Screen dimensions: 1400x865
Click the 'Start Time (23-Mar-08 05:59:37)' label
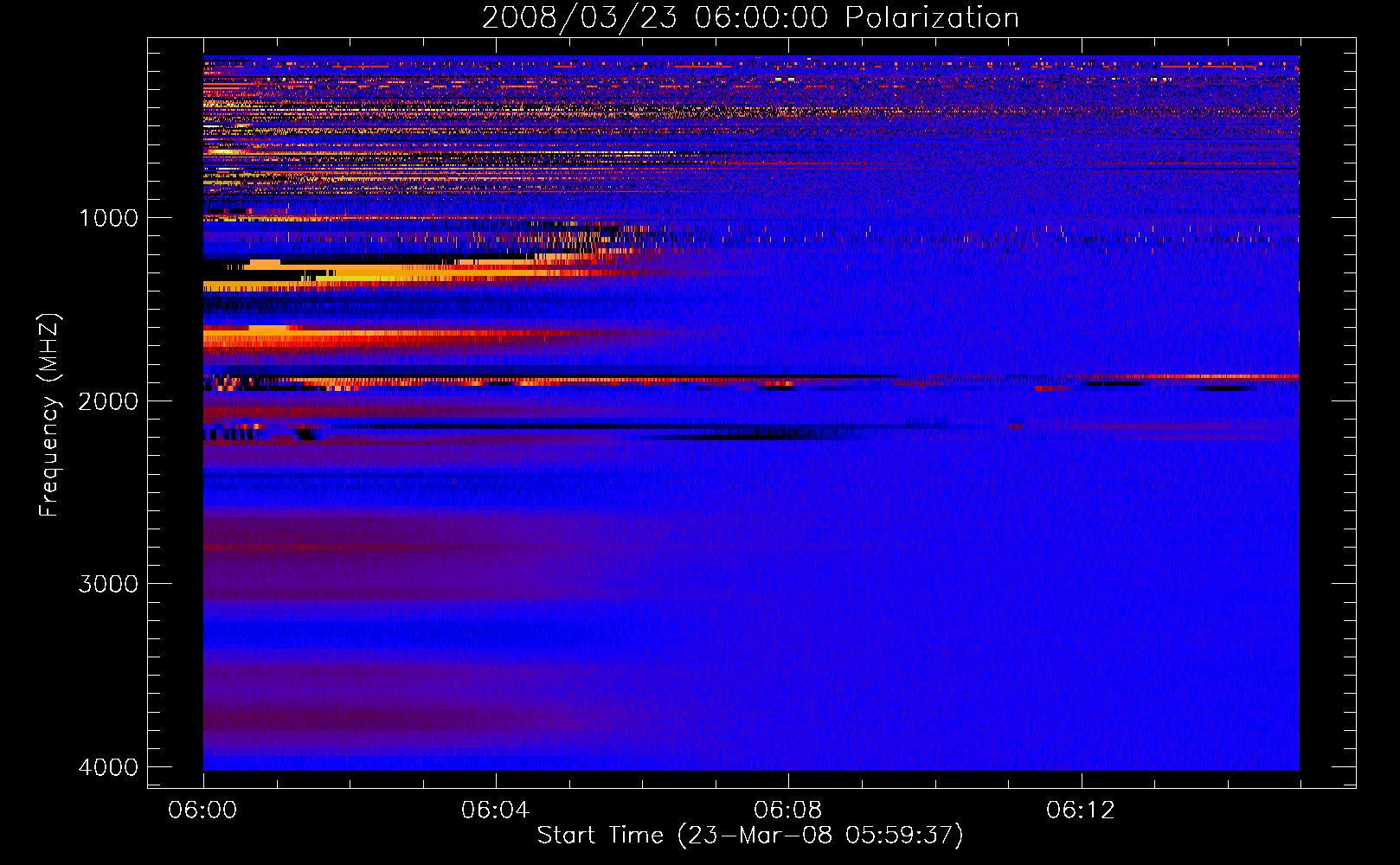pos(750,836)
